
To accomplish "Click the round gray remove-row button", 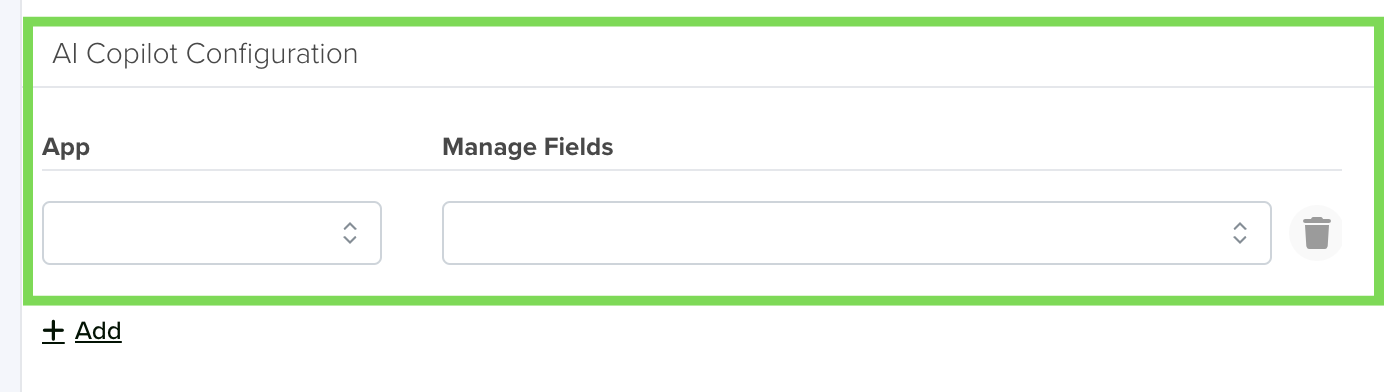I will (1316, 233).
